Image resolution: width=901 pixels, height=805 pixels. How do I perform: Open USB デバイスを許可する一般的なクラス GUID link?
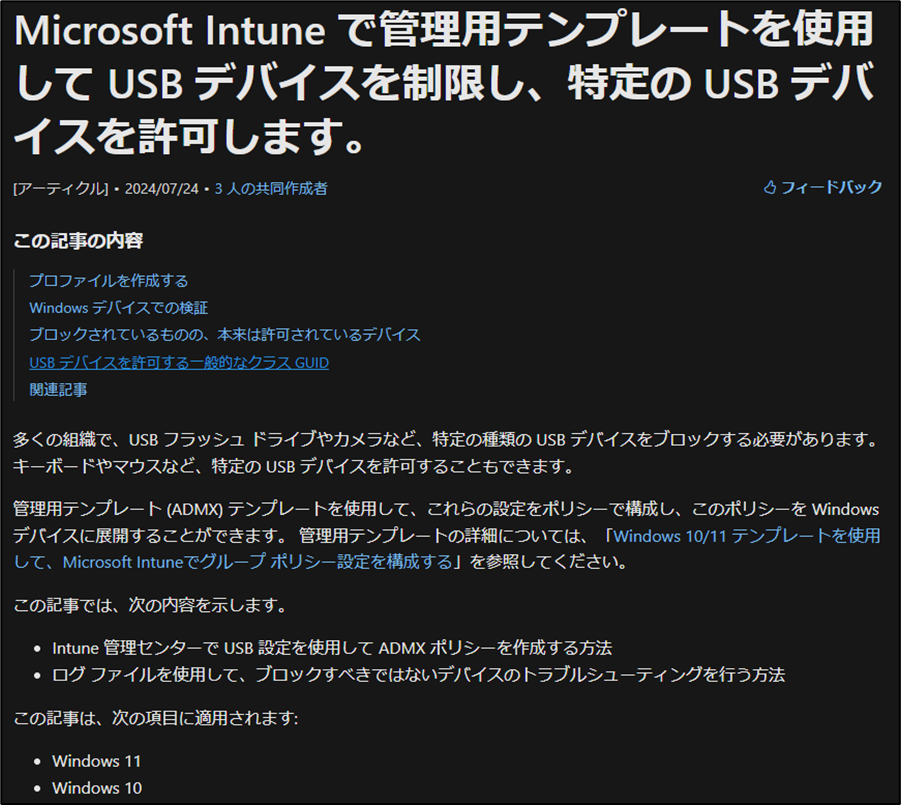179,362
